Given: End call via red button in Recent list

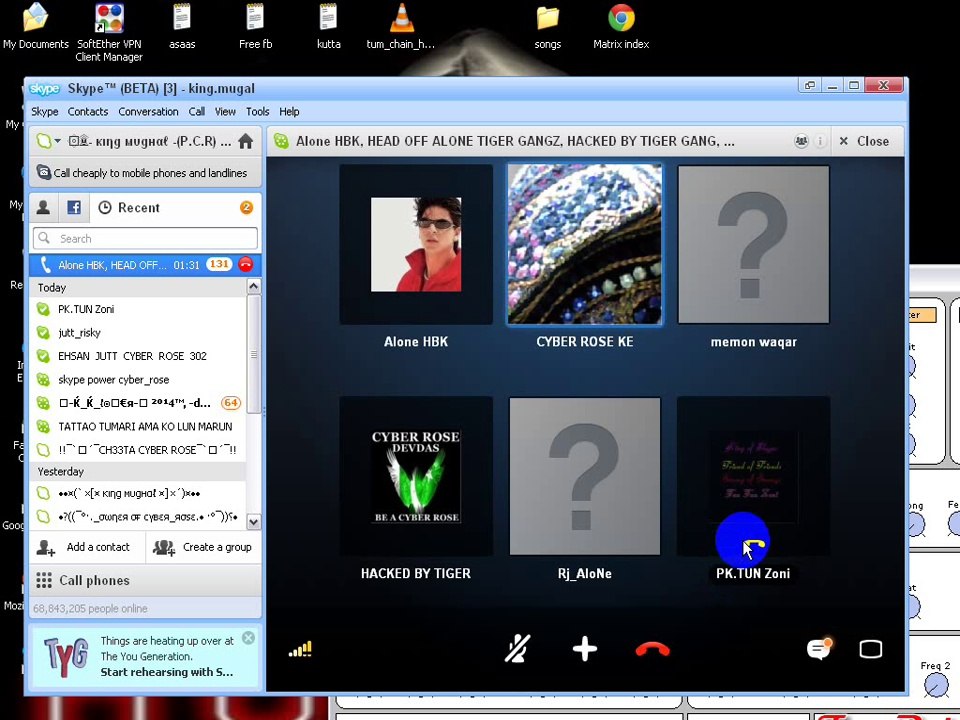Looking at the screenshot, I should tap(246, 264).
